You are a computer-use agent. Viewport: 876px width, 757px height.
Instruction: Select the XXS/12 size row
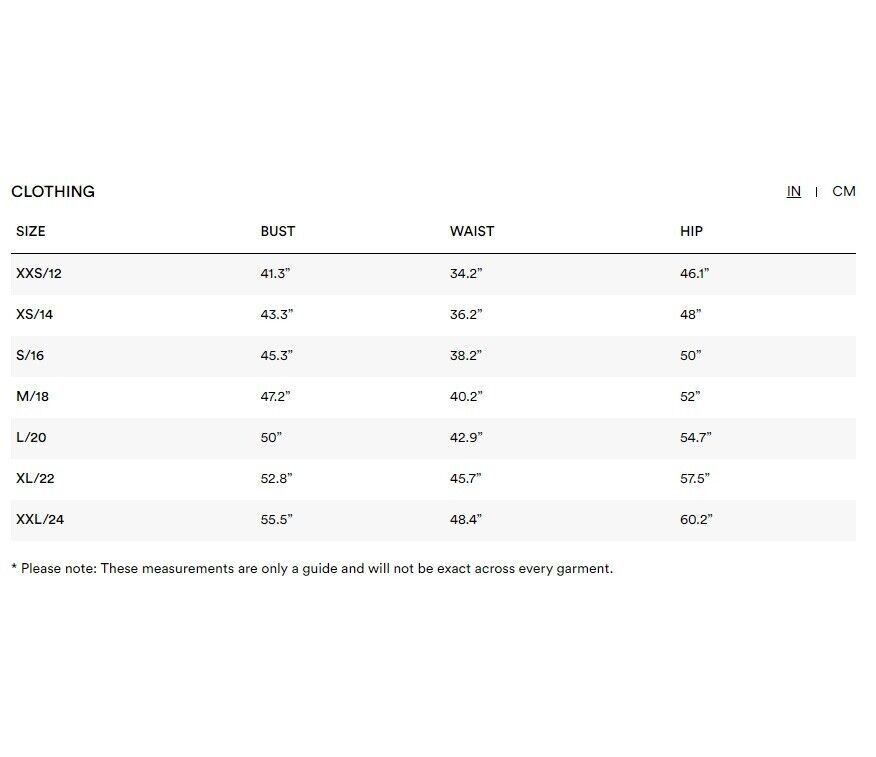point(39,273)
